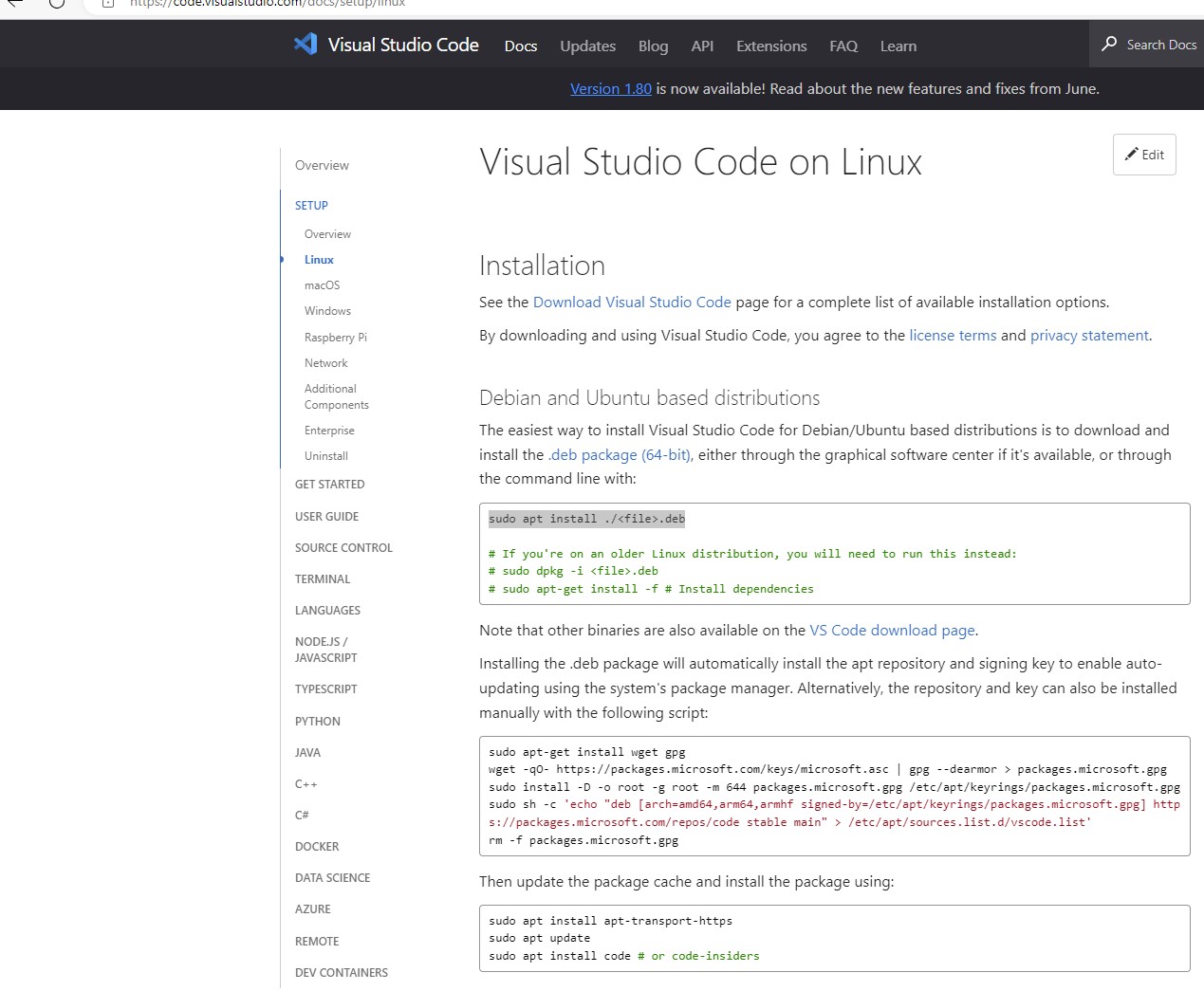
Task: Click the browser address bar URL
Action: click(268, 3)
